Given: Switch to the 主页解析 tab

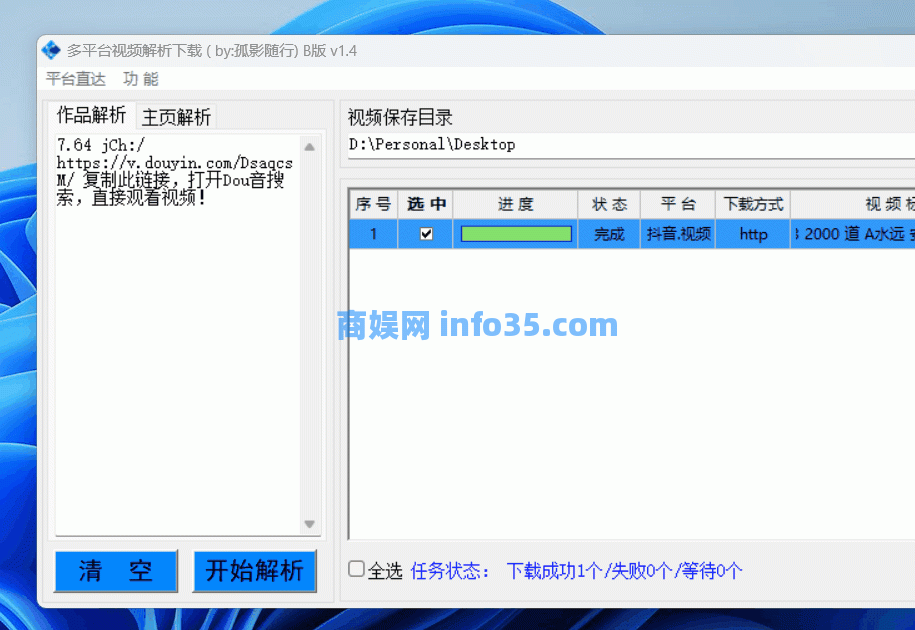Looking at the screenshot, I should coord(175,116).
